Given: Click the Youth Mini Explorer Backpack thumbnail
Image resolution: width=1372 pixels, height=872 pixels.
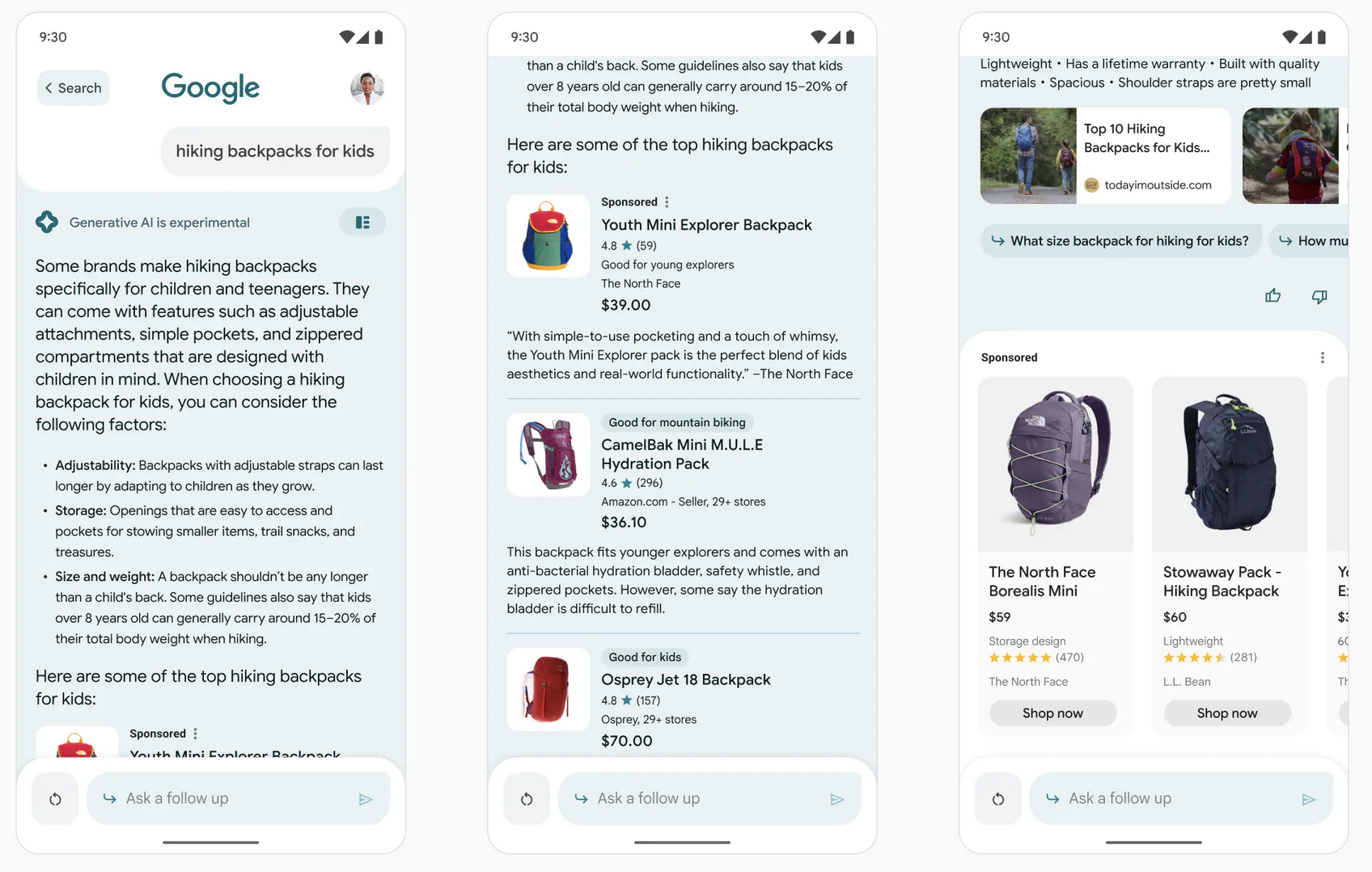Looking at the screenshot, I should [548, 236].
